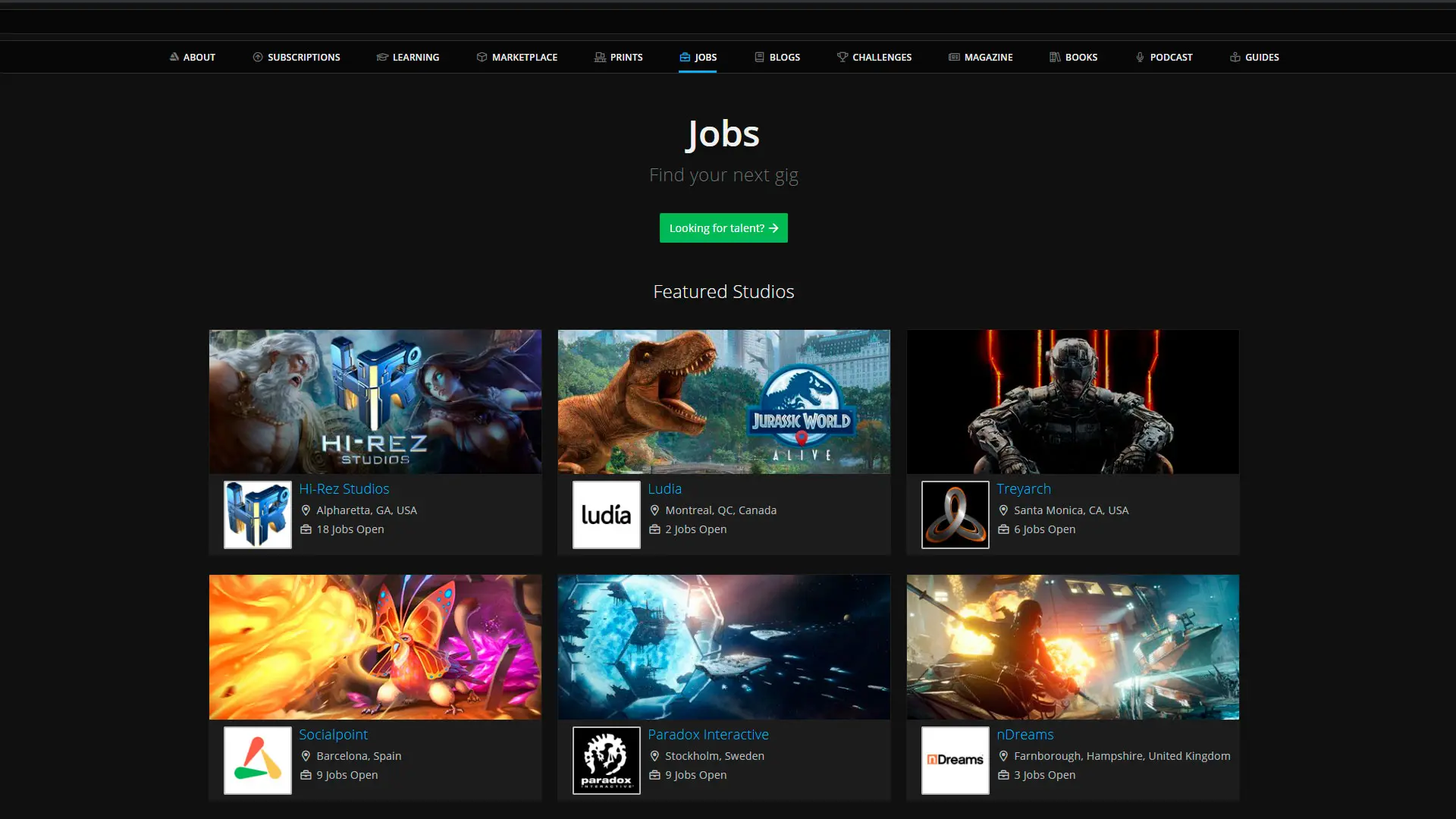This screenshot has height=819, width=1456.
Task: Navigate to Marketplace
Action: [x=525, y=57]
